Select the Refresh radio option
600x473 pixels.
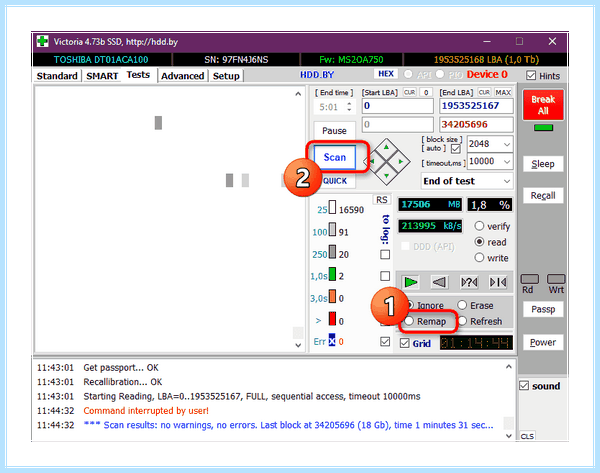[x=462, y=321]
